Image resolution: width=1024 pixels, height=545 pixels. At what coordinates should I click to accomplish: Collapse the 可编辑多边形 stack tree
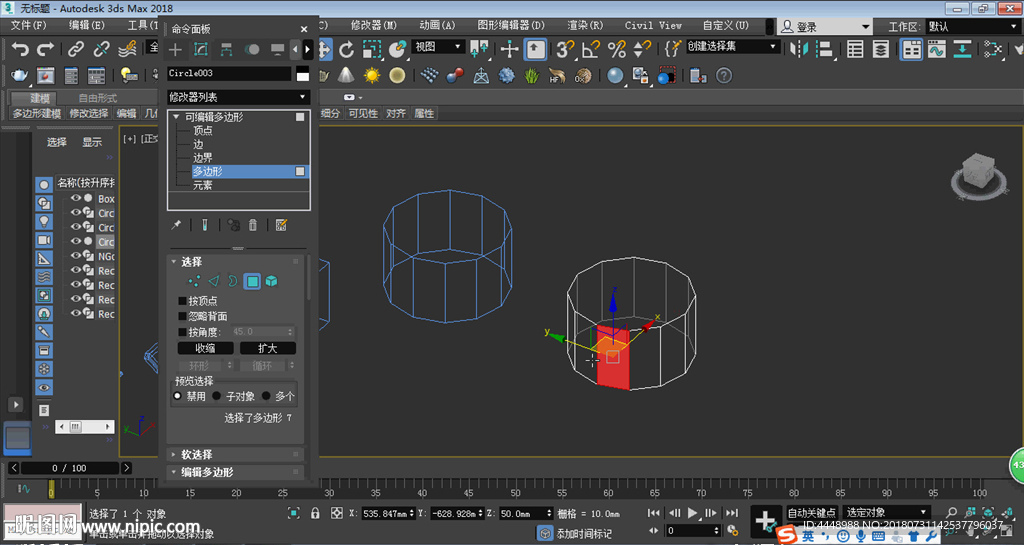[x=176, y=117]
